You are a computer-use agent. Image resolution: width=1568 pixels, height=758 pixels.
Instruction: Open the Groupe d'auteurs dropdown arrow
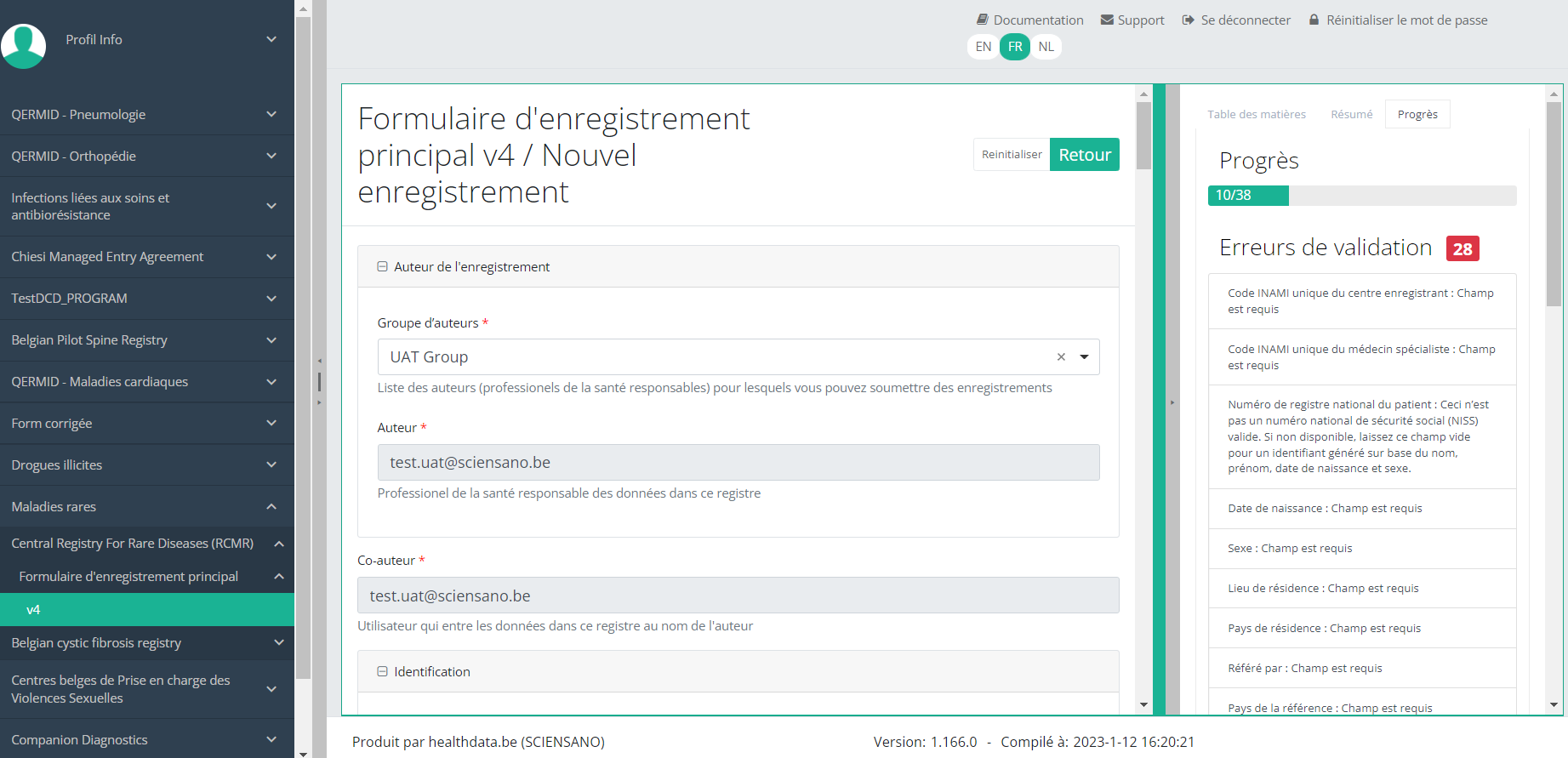pos(1084,357)
